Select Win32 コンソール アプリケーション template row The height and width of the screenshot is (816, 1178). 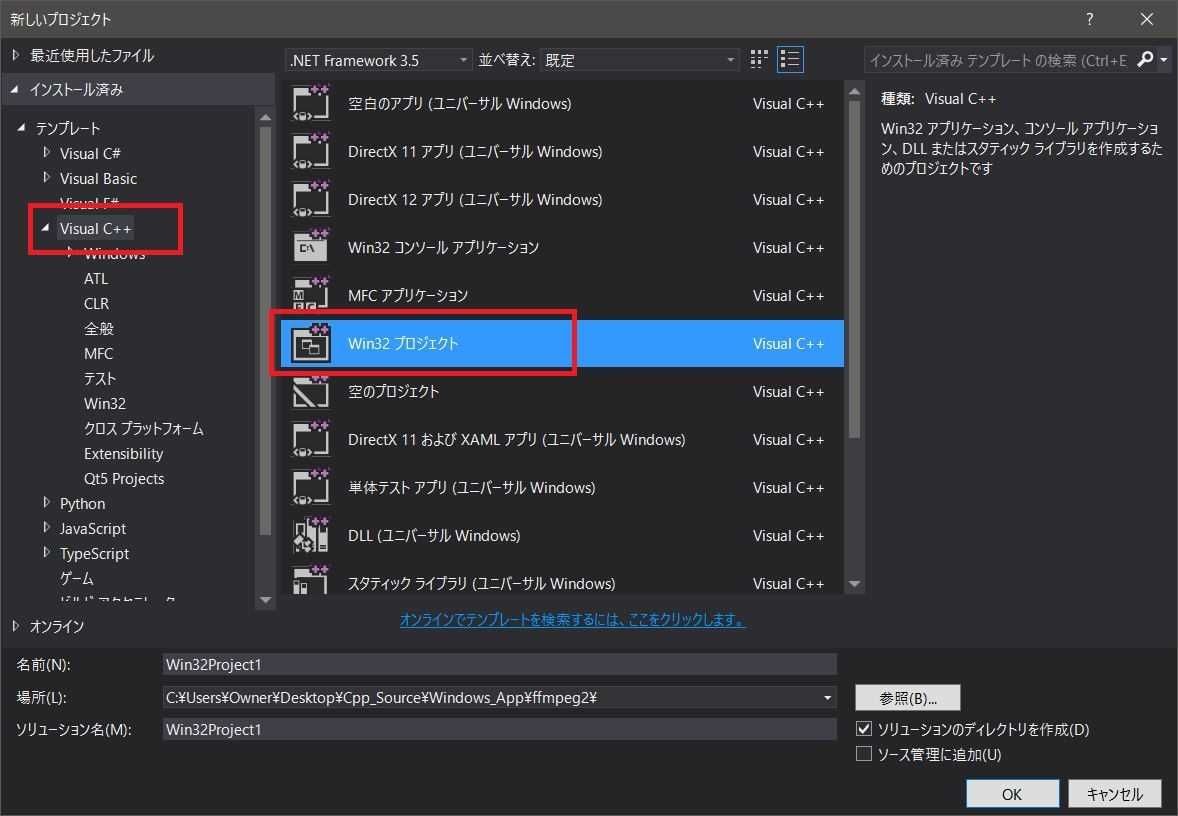[561, 247]
